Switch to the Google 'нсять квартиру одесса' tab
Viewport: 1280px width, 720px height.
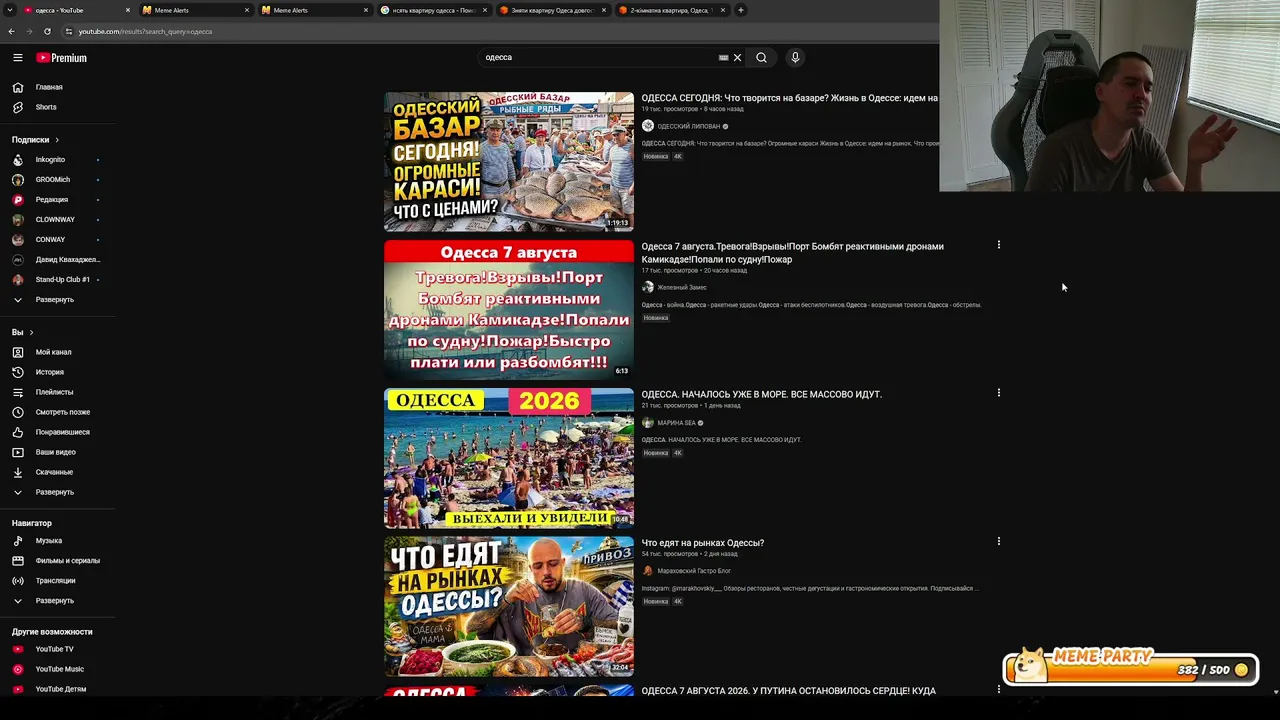coord(433,10)
